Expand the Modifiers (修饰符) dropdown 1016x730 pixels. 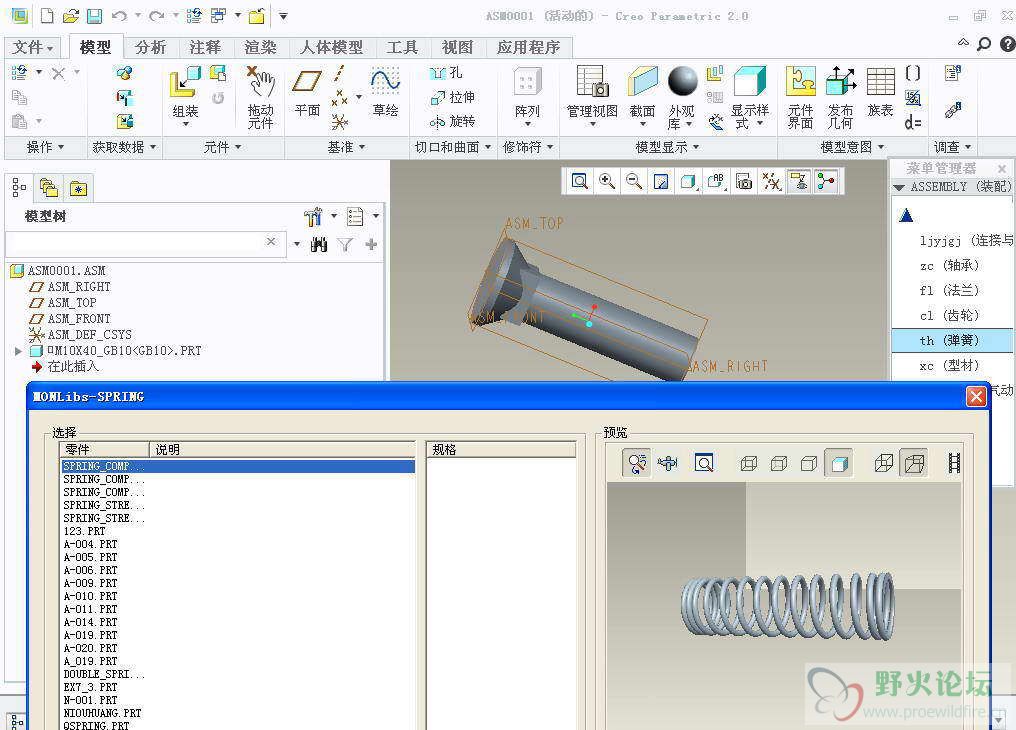point(527,148)
